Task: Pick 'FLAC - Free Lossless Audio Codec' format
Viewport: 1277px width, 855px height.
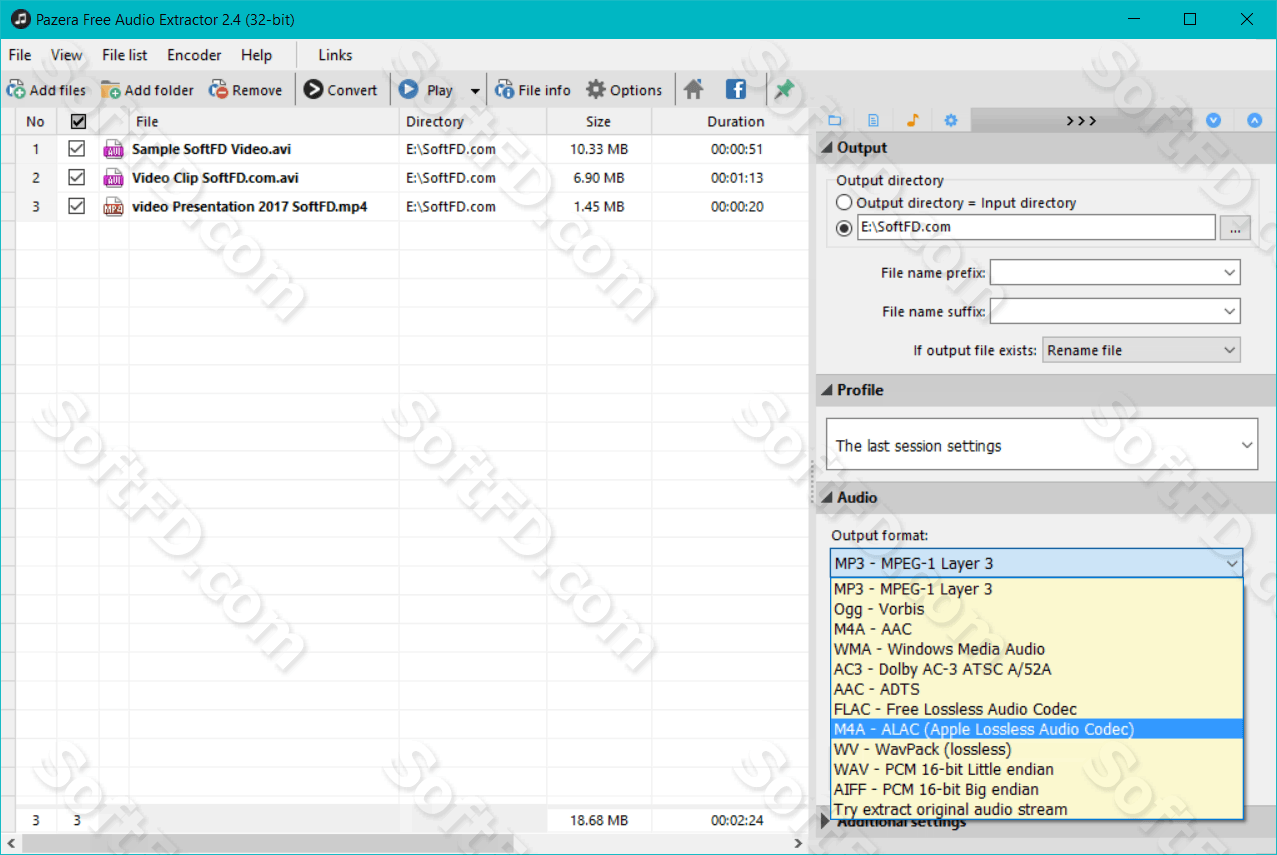Action: click(1036, 709)
